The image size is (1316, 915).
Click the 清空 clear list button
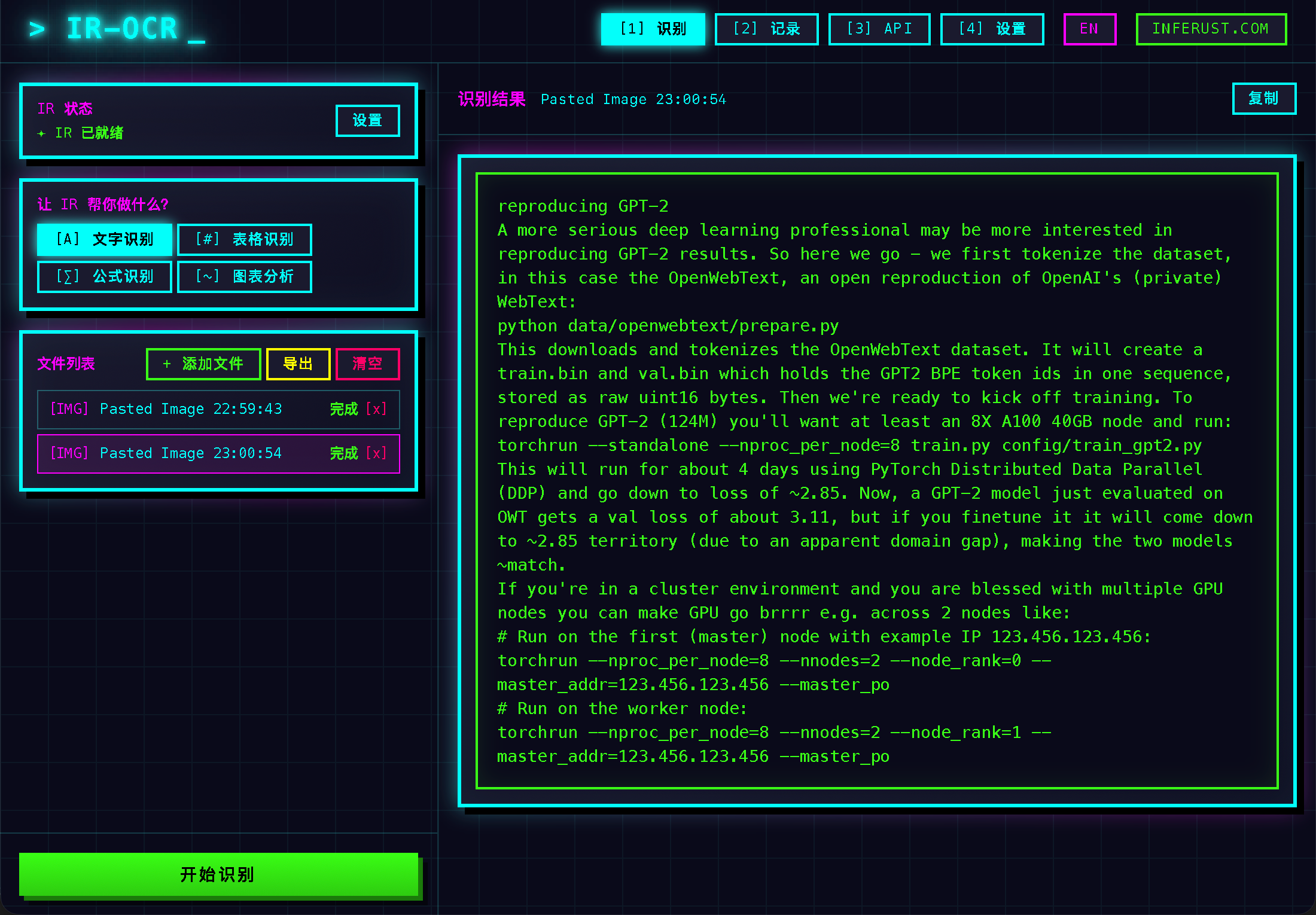[x=367, y=364]
